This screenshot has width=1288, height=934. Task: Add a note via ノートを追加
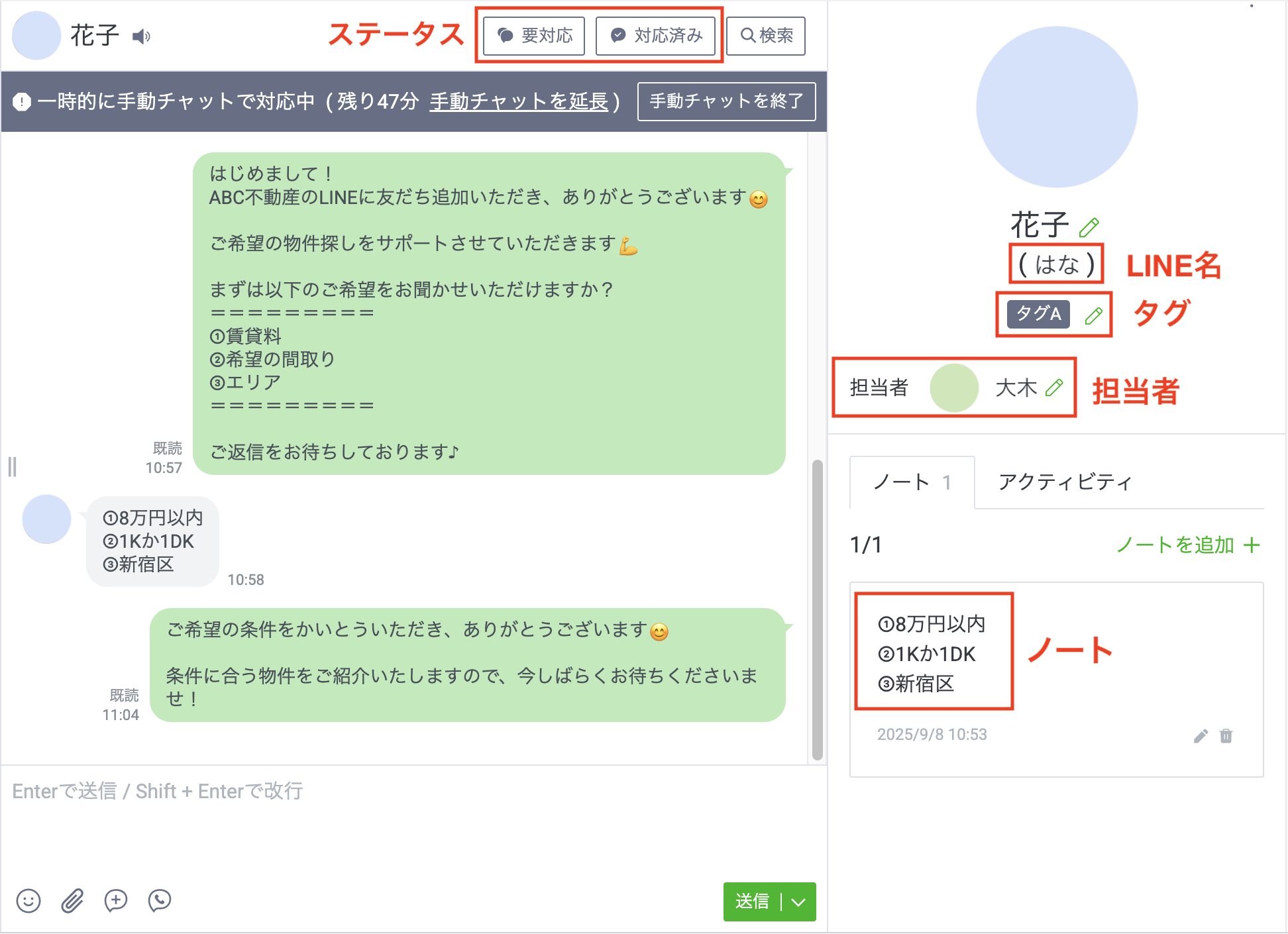pyautogui.click(x=1185, y=546)
